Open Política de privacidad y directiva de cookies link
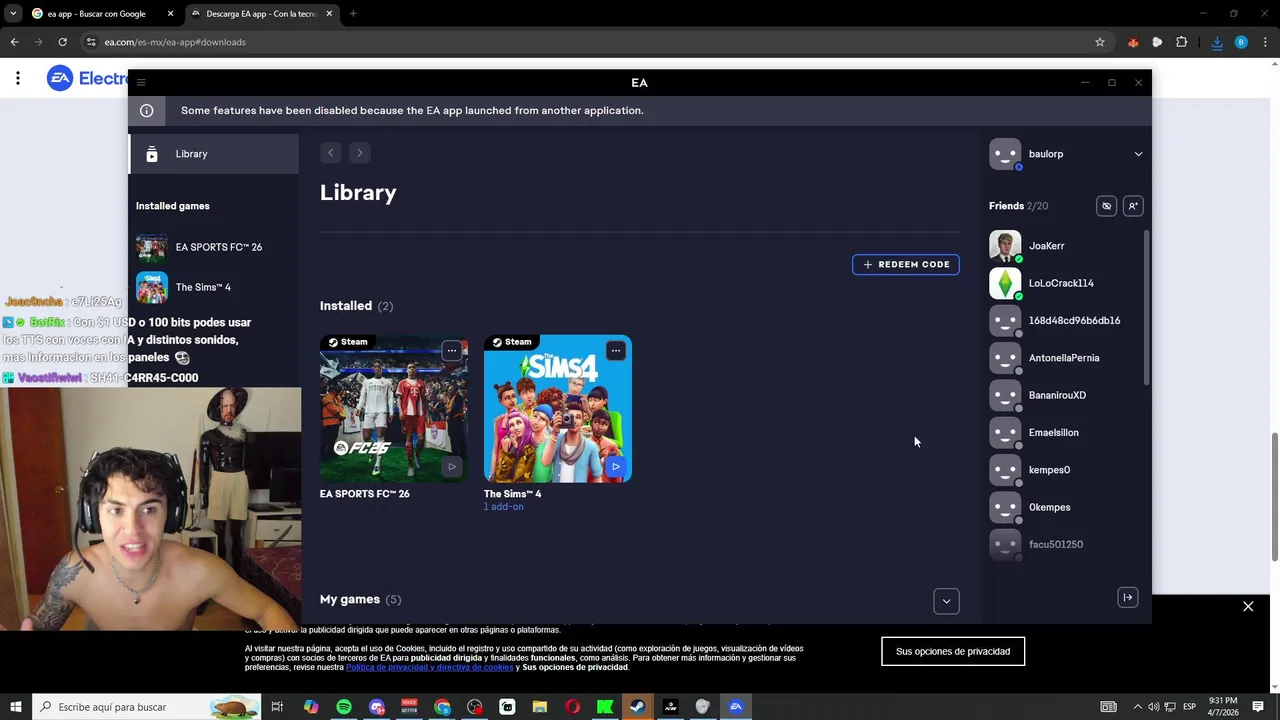The image size is (1280, 720). coord(430,667)
